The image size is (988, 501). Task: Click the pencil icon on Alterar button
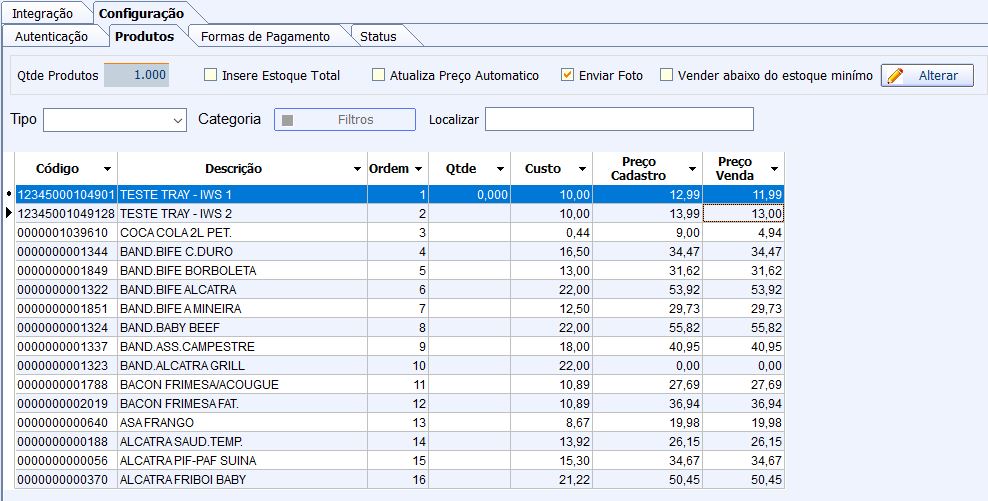pyautogui.click(x=896, y=76)
